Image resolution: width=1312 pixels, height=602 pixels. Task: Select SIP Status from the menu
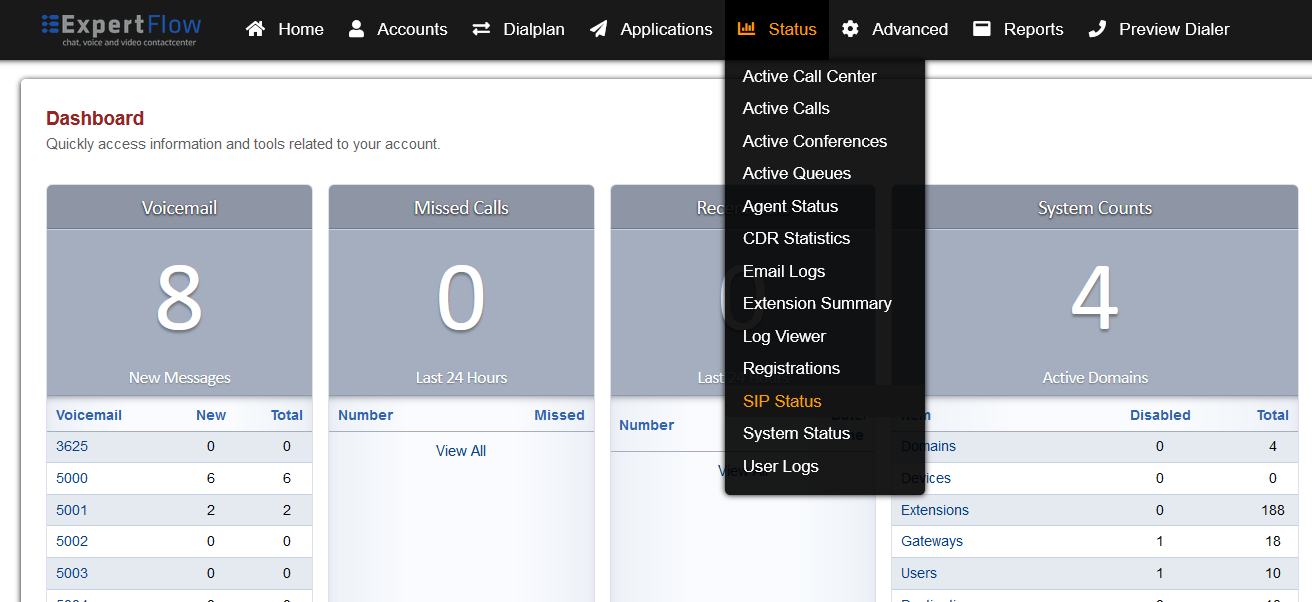(781, 401)
